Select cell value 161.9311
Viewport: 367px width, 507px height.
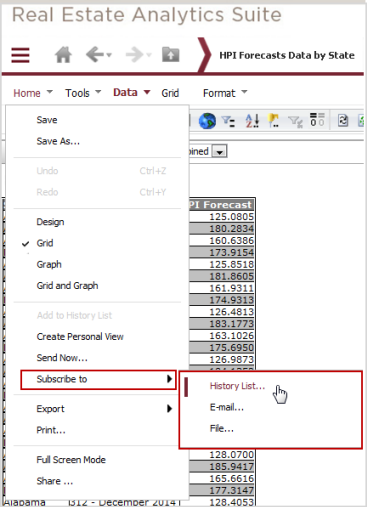click(231, 288)
